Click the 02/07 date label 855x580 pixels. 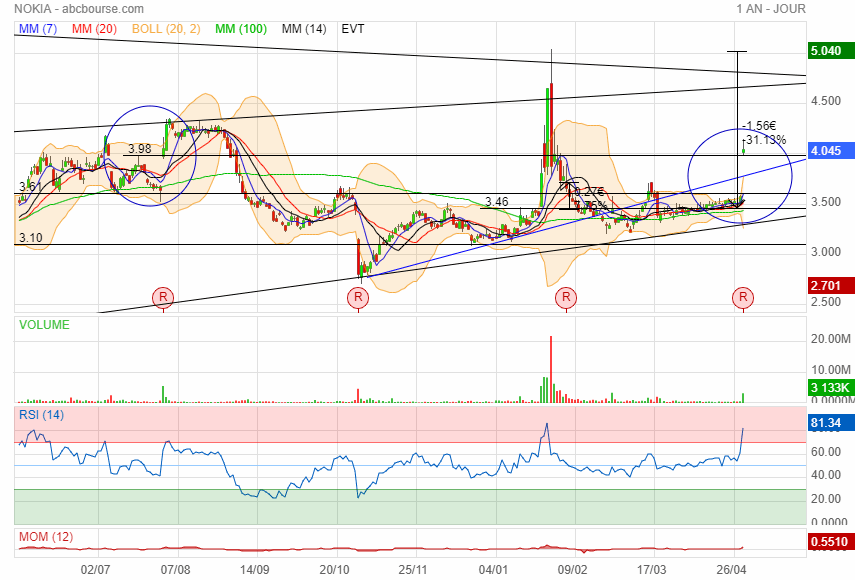[95, 570]
